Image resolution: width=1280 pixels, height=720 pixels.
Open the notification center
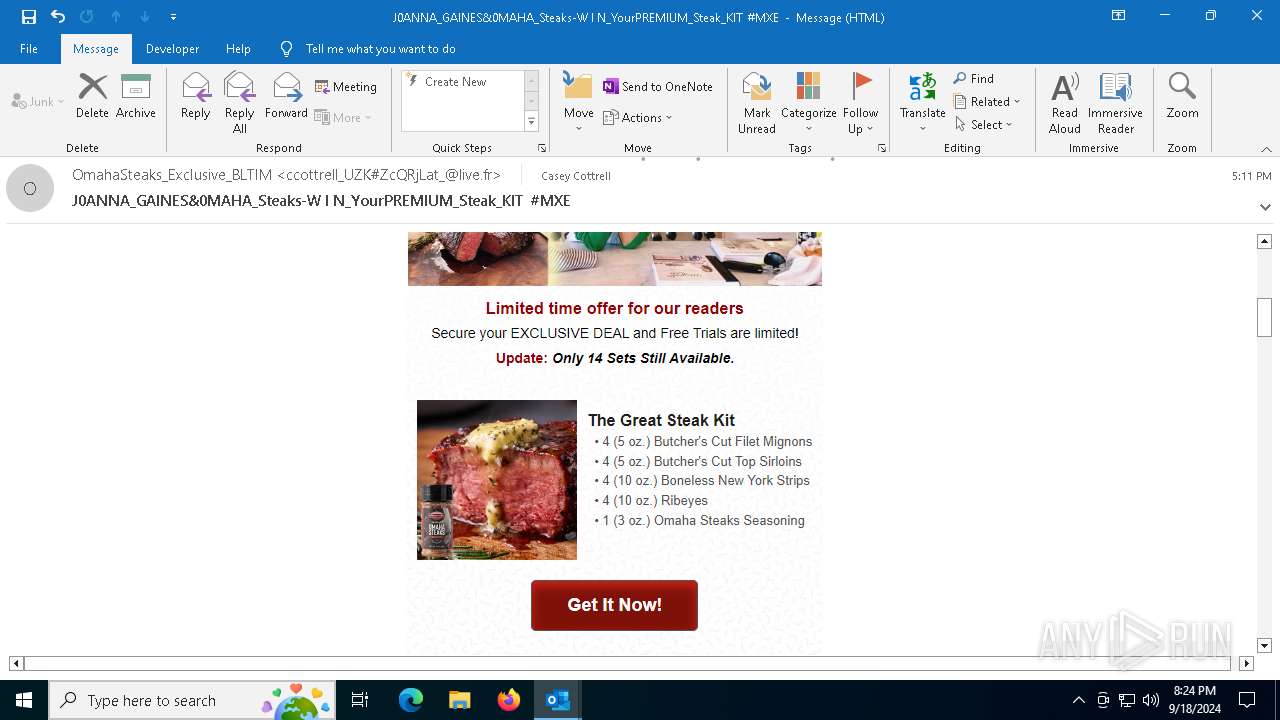1247,700
